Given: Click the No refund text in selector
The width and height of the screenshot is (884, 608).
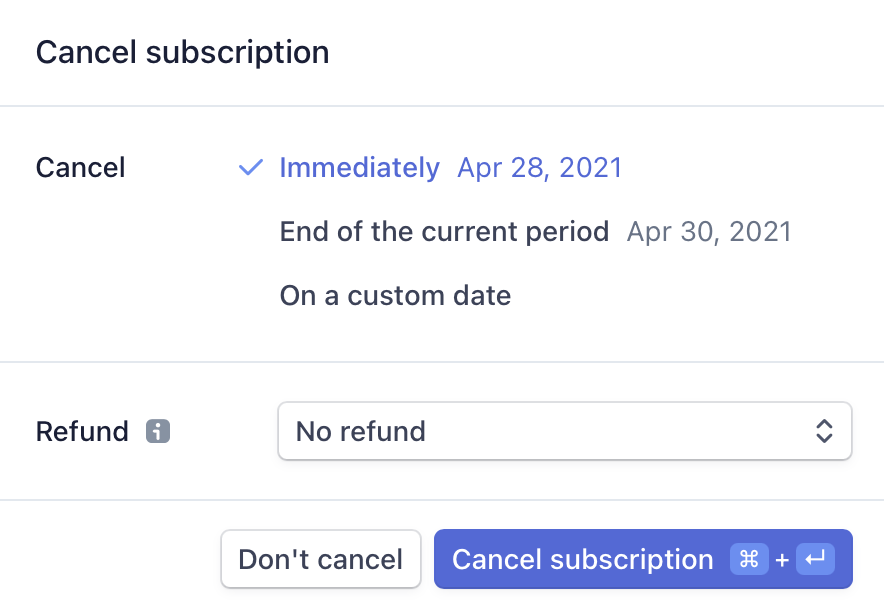Looking at the screenshot, I should tap(361, 431).
